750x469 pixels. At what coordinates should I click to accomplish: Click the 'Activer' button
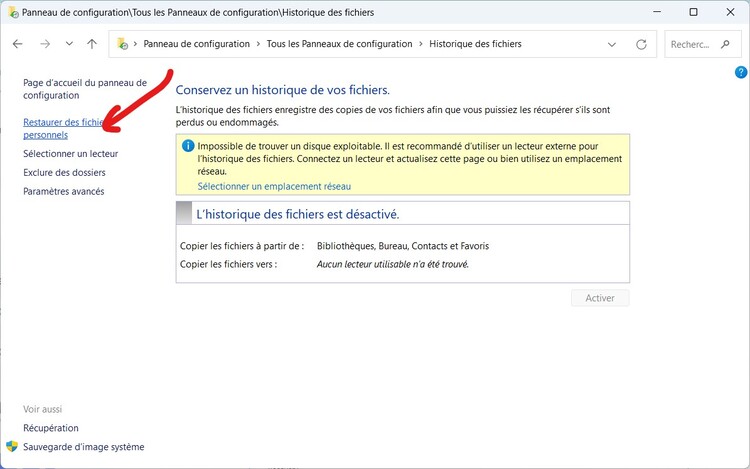click(600, 298)
